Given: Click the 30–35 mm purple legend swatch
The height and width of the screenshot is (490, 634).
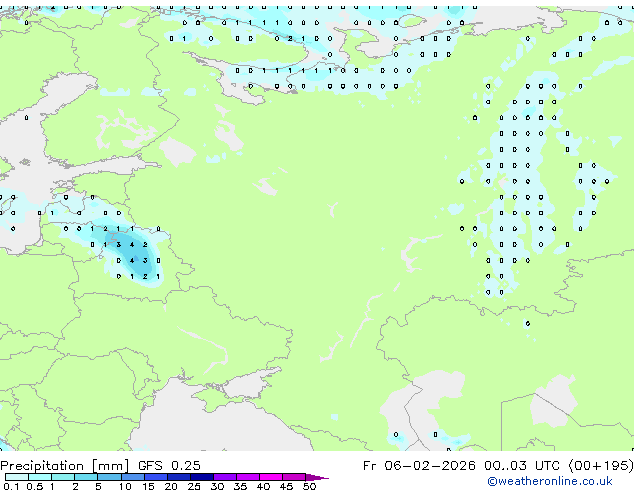Looking at the screenshot, I should [225, 477].
